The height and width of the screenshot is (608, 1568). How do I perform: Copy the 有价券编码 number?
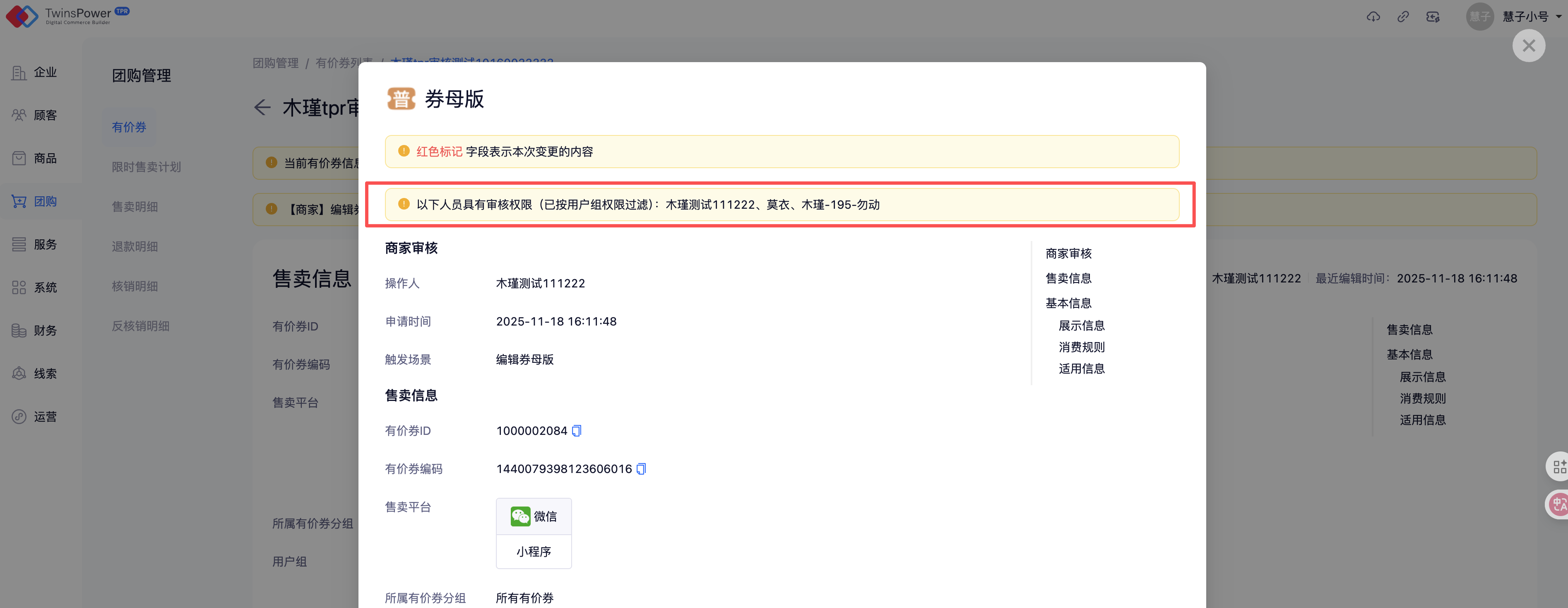pos(641,469)
